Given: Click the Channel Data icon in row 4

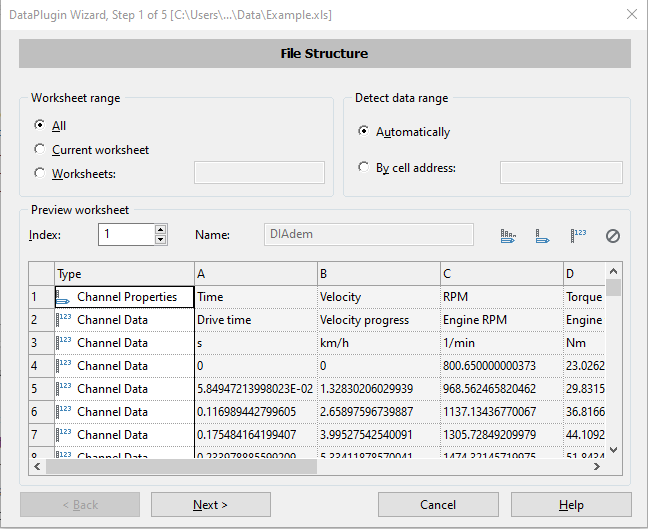Looking at the screenshot, I should (x=64, y=366).
